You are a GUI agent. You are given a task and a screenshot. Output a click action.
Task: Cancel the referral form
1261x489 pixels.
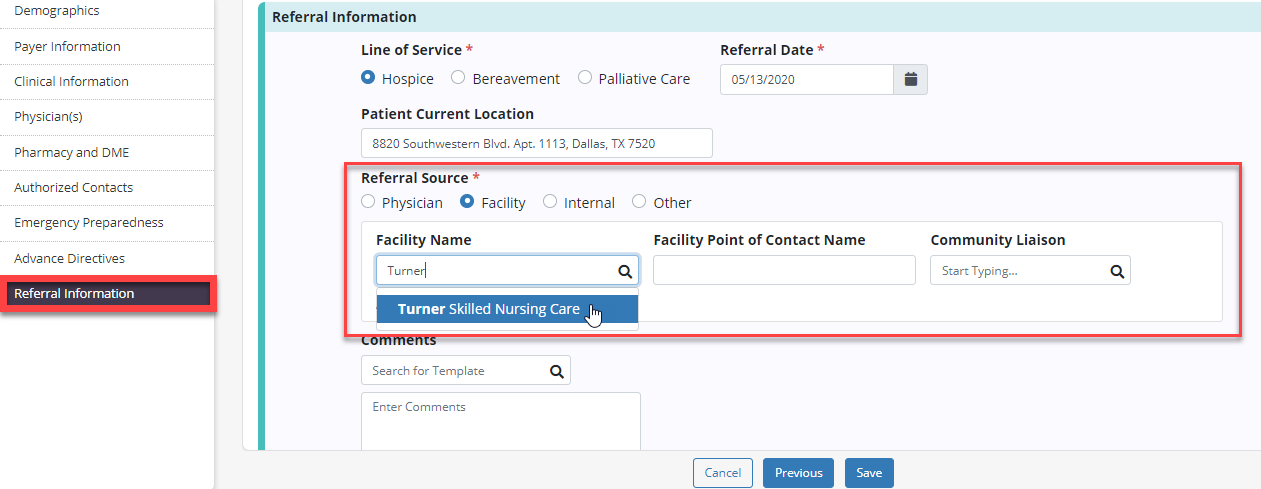(x=722, y=473)
